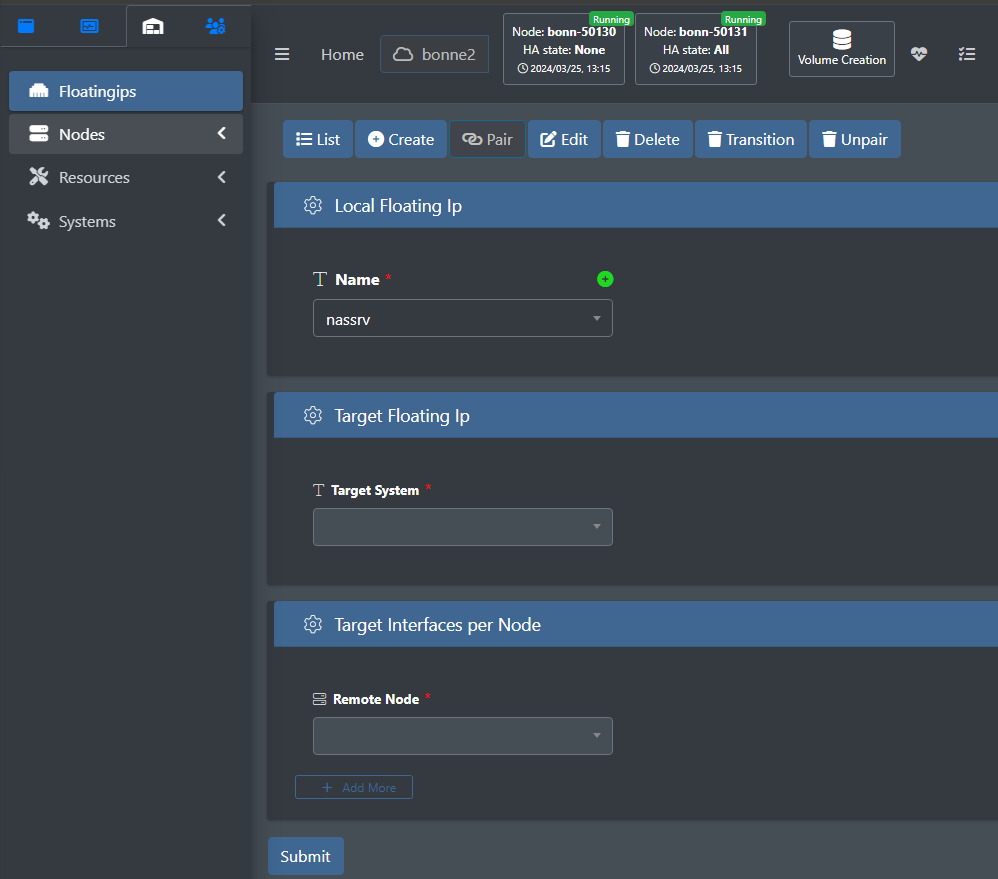The width and height of the screenshot is (998, 879).
Task: Open the Target System dropdown
Action: [463, 527]
